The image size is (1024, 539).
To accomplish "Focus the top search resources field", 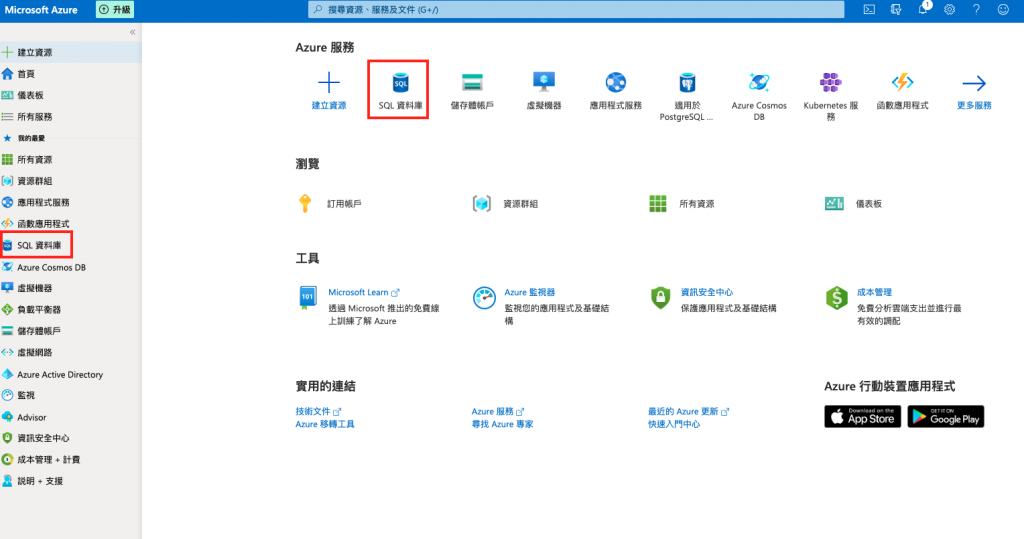I will click(576, 10).
